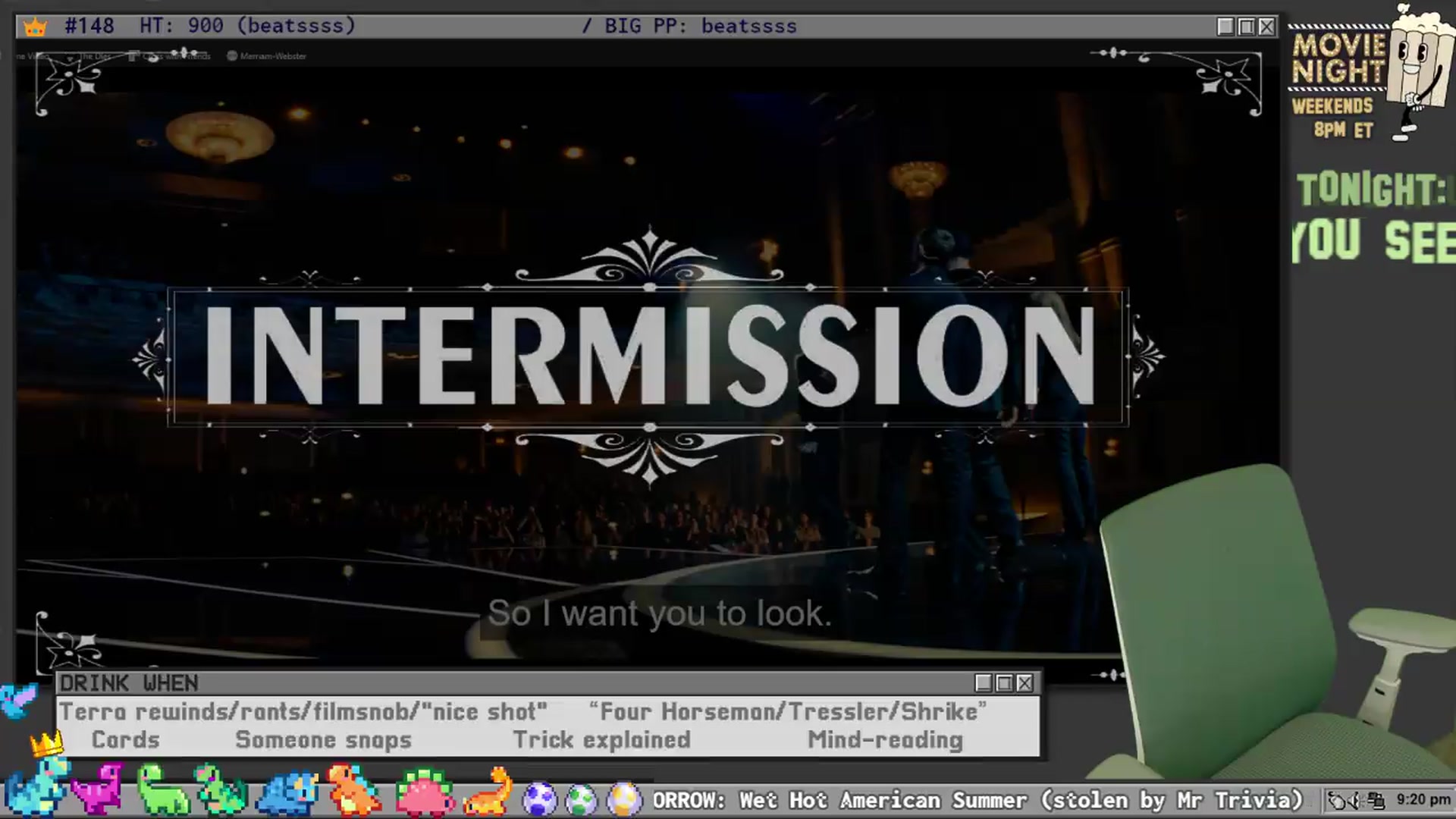Close the DRINK WHEN window
Viewport: 1456px width, 819px height.
coord(1025,683)
